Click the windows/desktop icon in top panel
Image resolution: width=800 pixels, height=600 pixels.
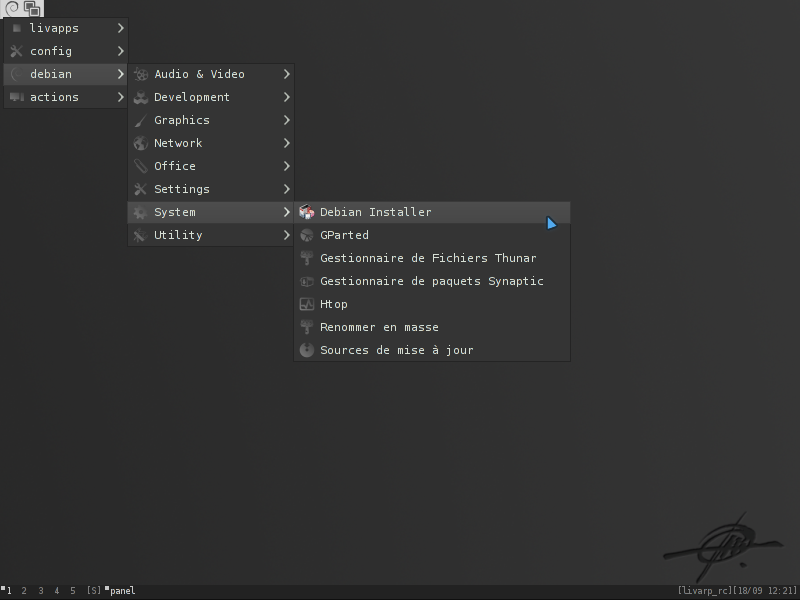click(32, 9)
